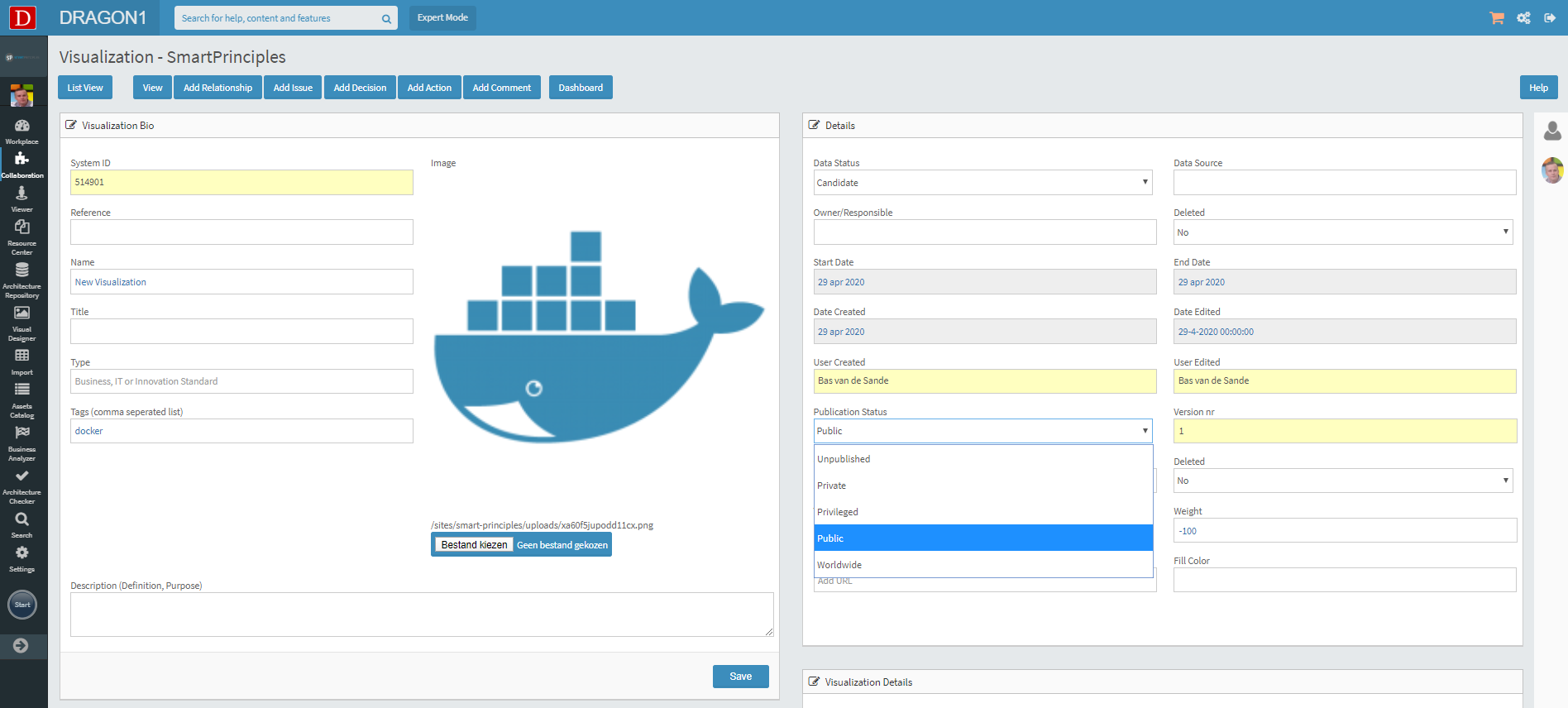
Task: Click the Fill Color input field
Action: click(1344, 580)
